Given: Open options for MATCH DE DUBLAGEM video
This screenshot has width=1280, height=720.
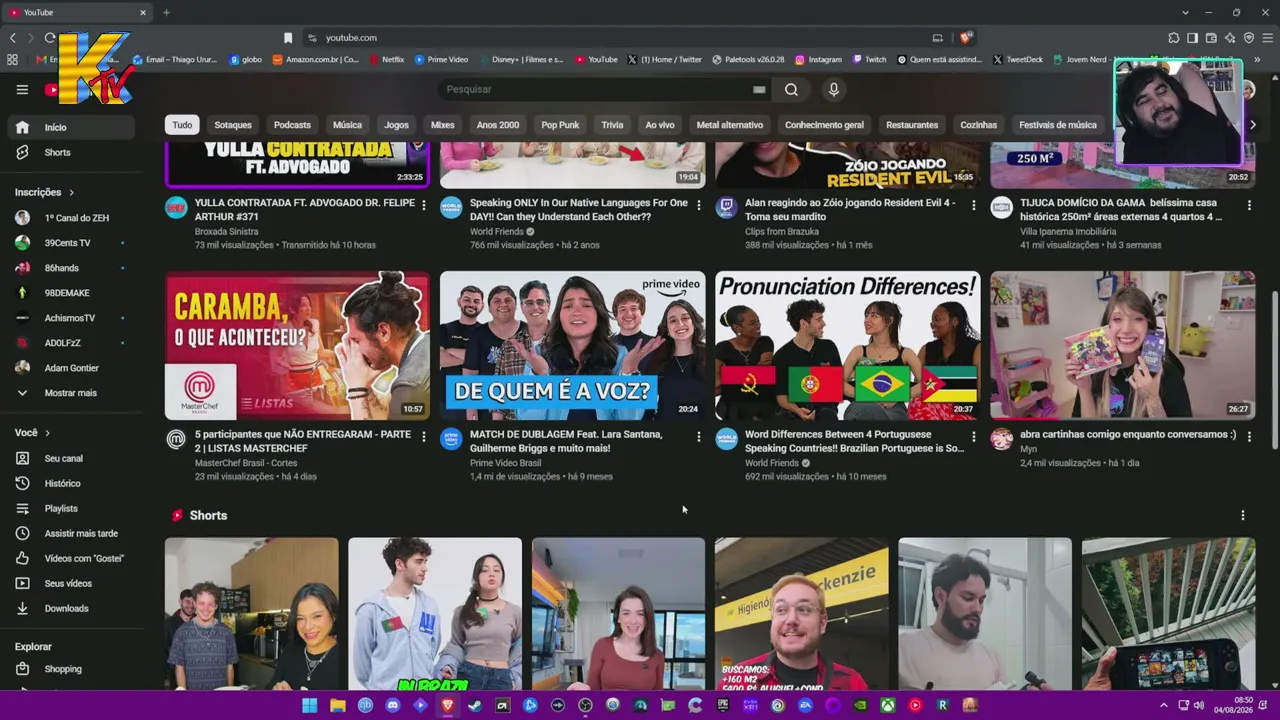Looking at the screenshot, I should (x=698, y=436).
